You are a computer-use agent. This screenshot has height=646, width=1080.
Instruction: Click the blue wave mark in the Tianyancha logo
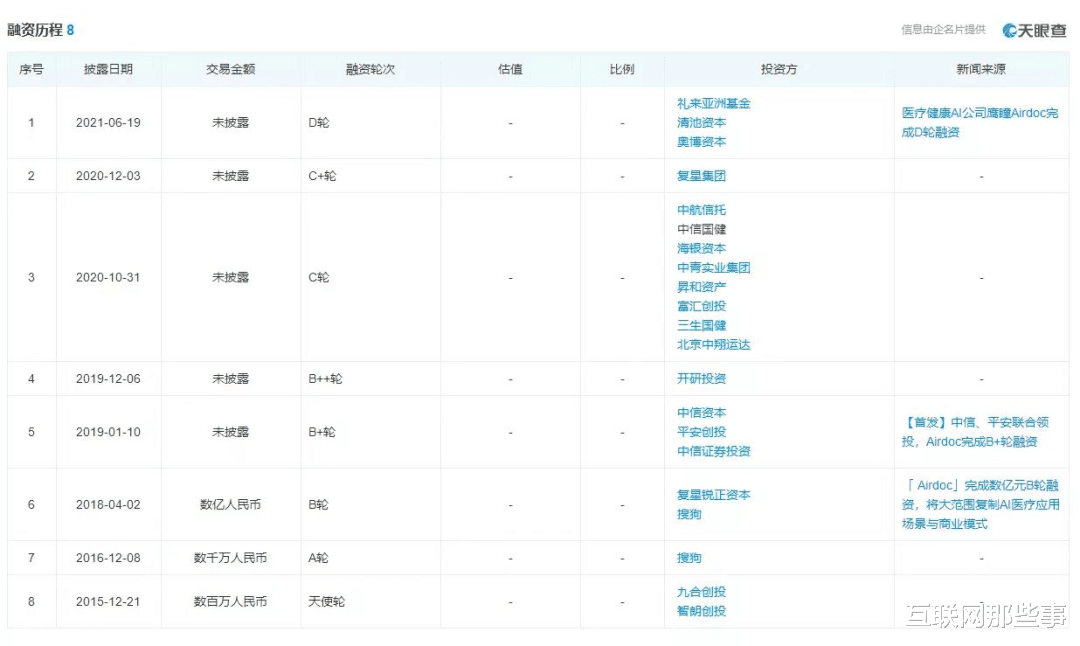point(1010,30)
